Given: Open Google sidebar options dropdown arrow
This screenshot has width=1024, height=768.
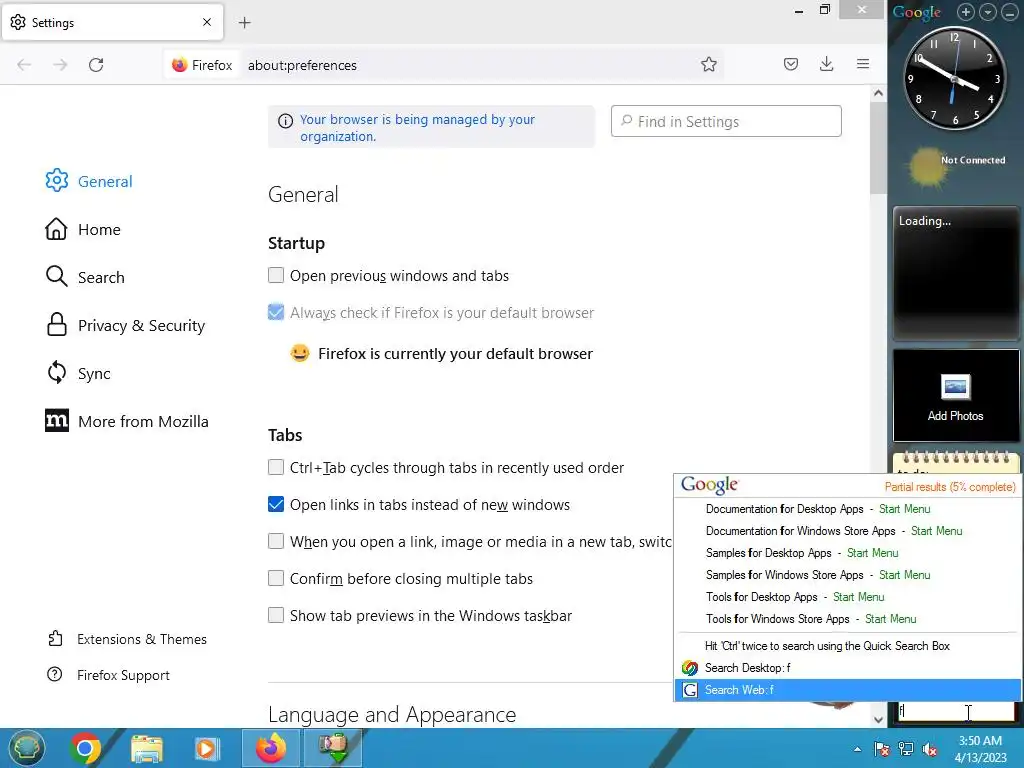Looking at the screenshot, I should [987, 12].
